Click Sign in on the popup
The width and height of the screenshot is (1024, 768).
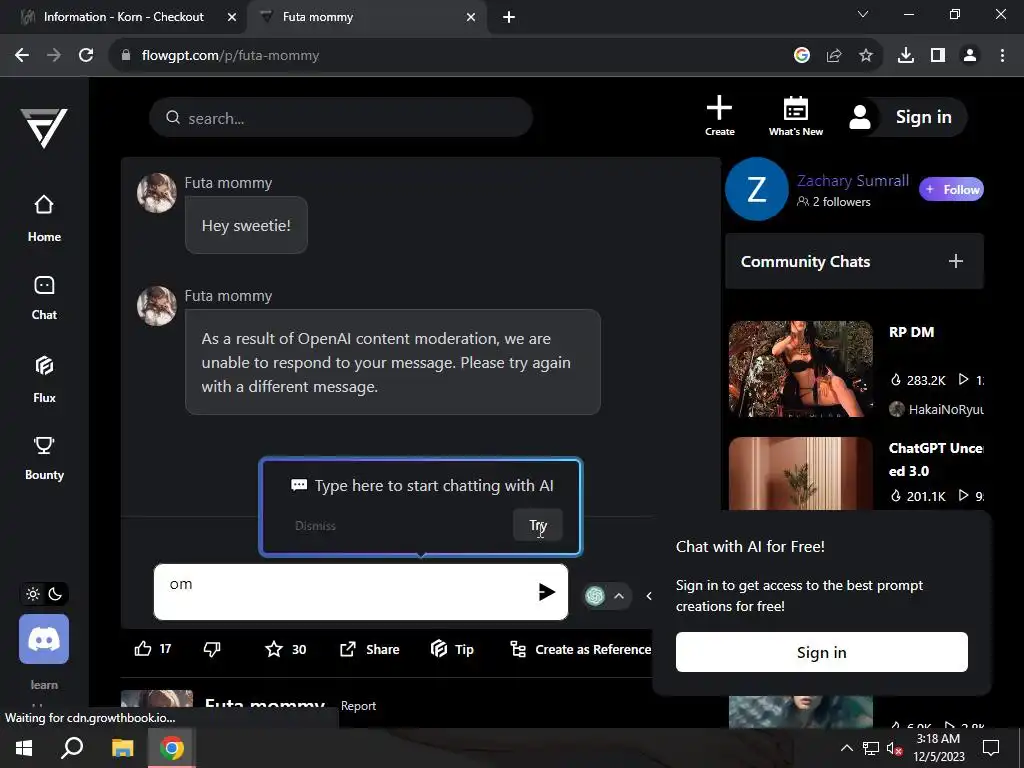tap(822, 652)
